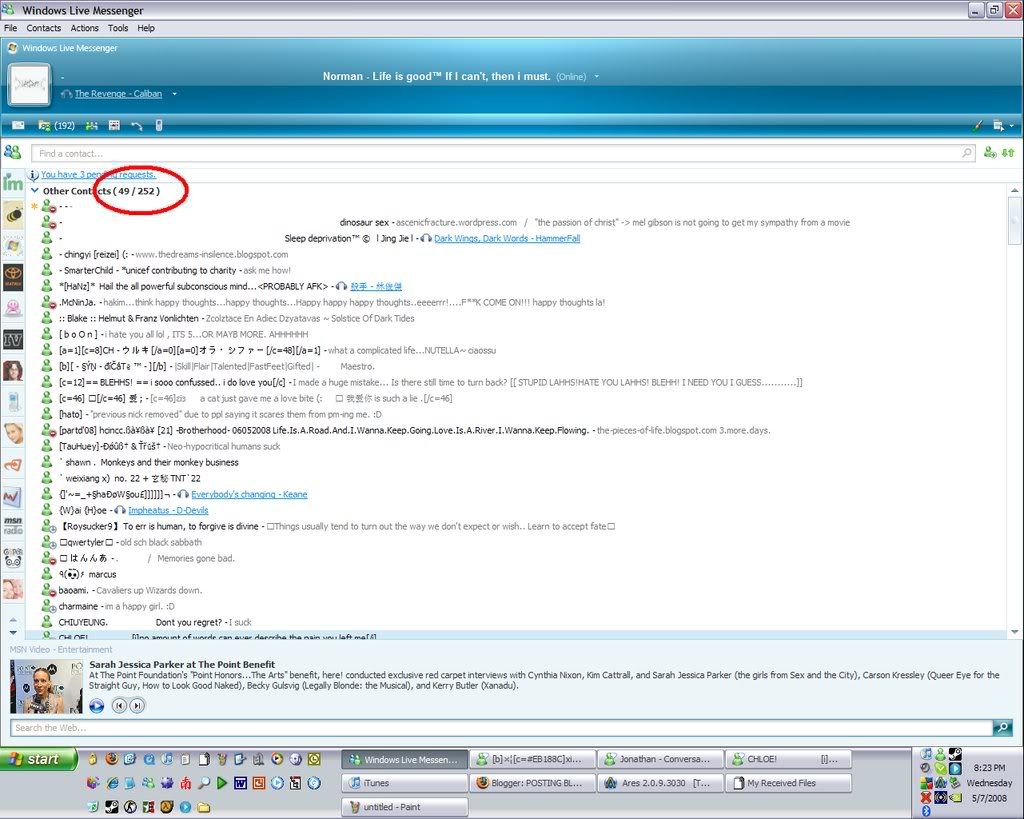Click the search magnifier in the Find a contact box

pyautogui.click(x=967, y=153)
